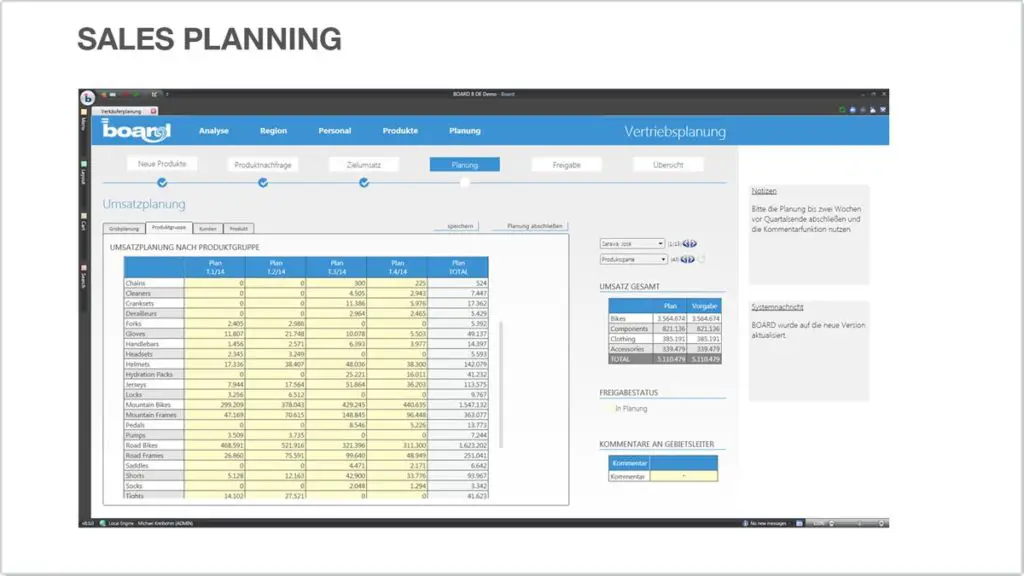Select the Chains row label

point(154,283)
